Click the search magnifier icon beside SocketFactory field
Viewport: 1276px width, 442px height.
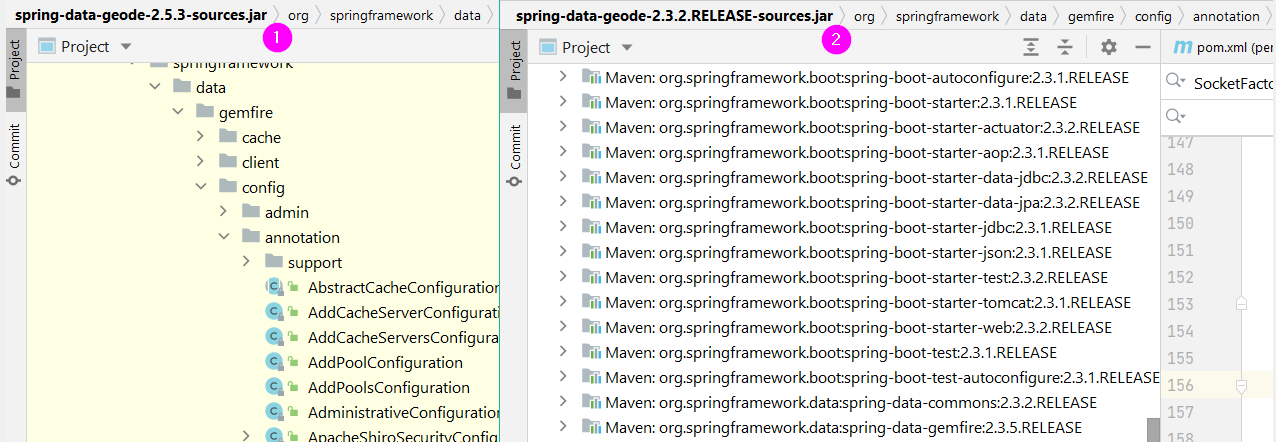coord(1176,82)
